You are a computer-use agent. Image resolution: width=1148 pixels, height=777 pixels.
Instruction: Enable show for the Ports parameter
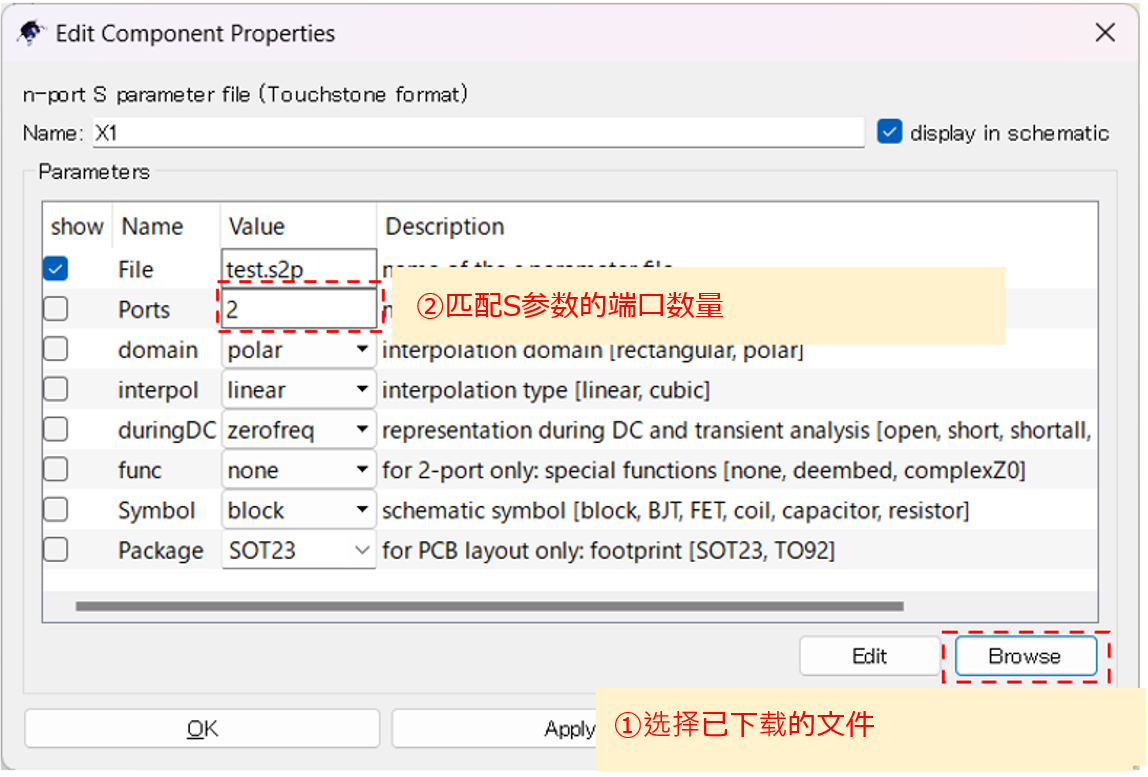click(x=55, y=309)
